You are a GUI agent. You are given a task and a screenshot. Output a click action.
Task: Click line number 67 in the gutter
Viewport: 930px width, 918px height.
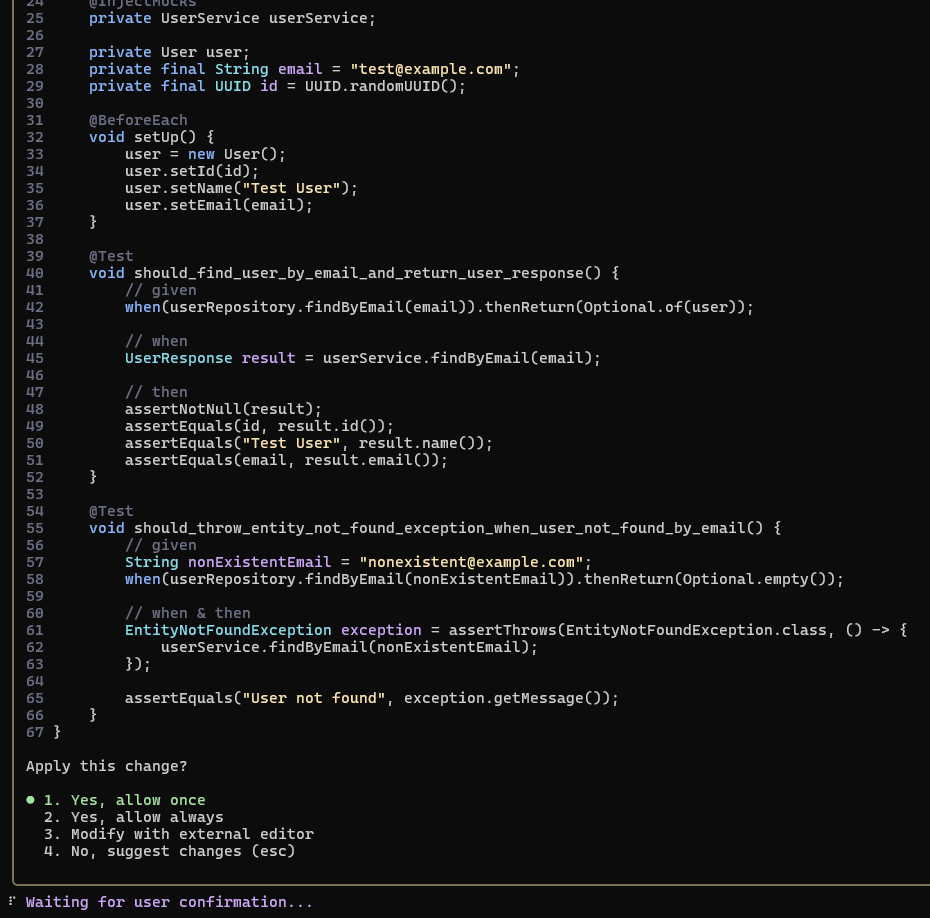(x=35, y=732)
